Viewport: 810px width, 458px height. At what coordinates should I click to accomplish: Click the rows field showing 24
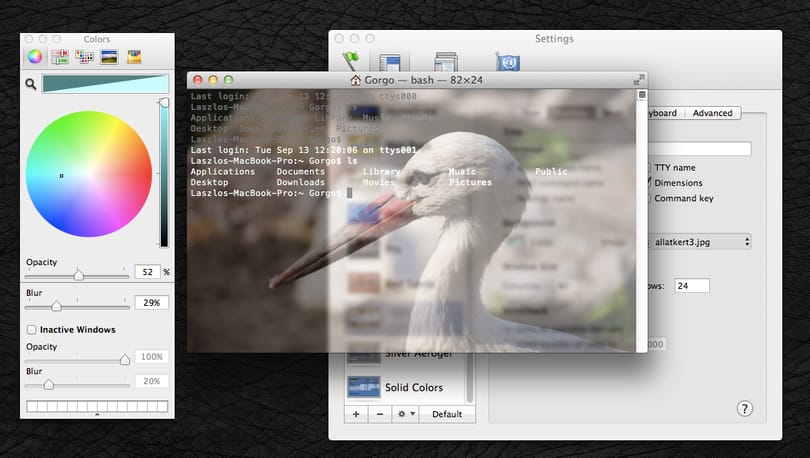coord(692,286)
